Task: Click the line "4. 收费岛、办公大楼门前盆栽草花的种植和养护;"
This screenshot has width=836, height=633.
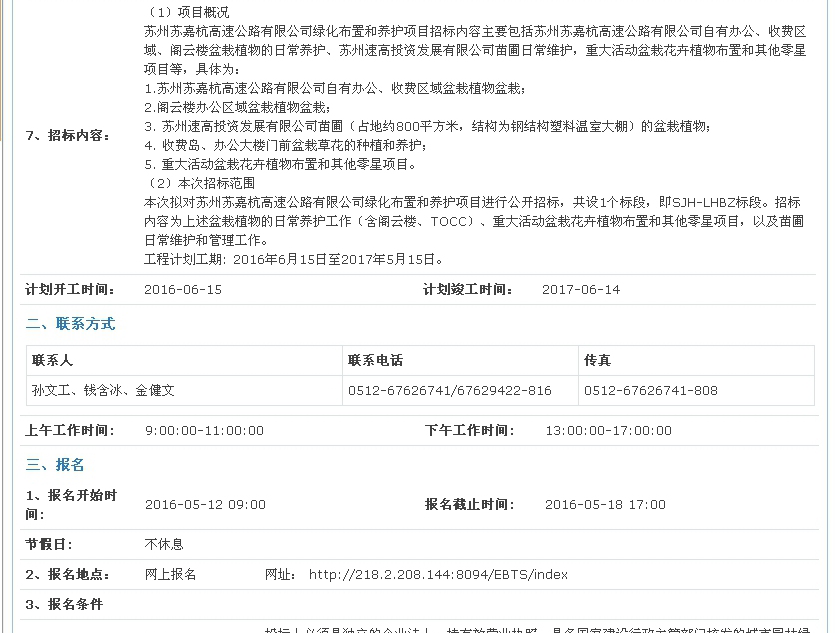Action: (285, 146)
